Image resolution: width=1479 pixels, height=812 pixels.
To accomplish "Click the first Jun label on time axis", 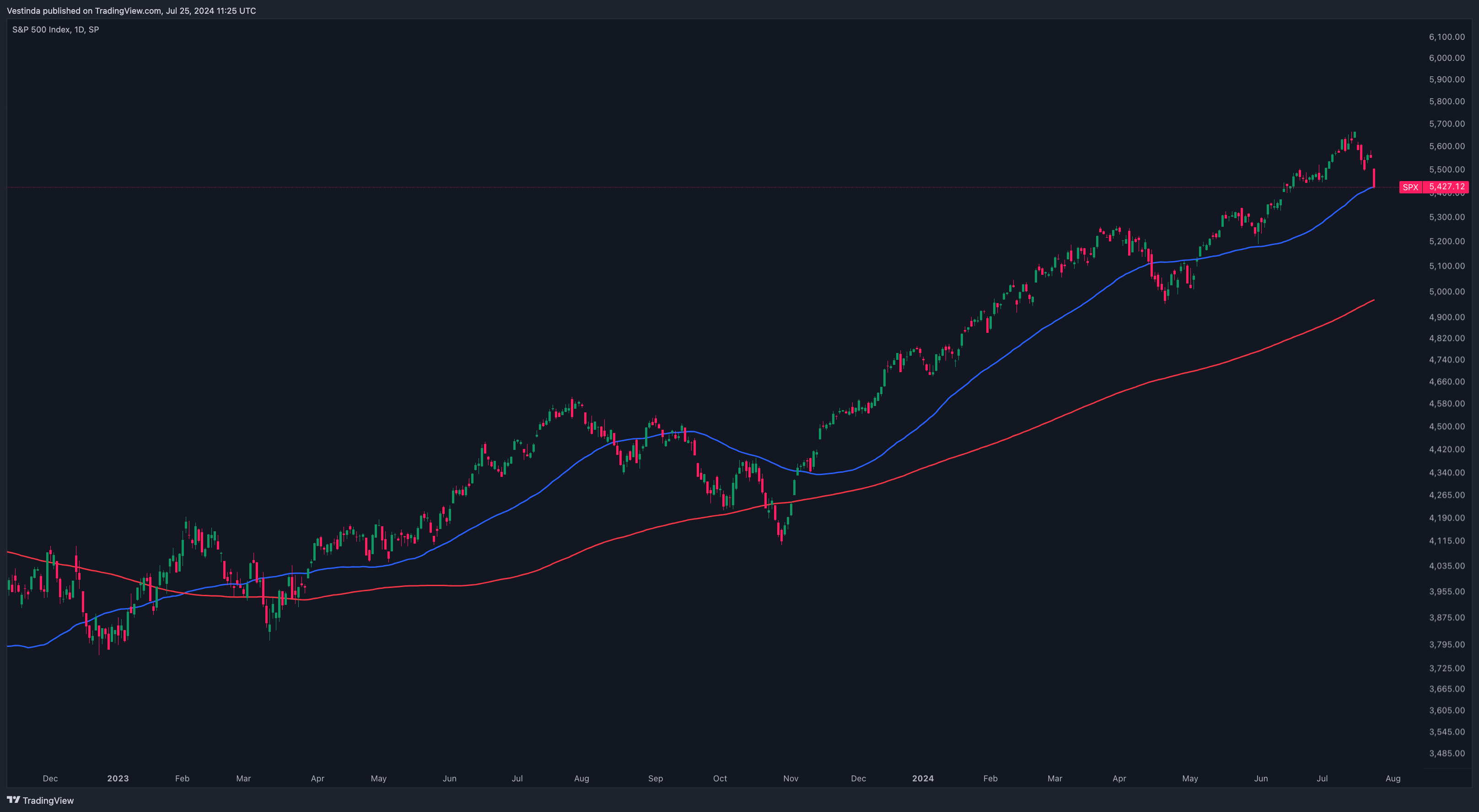I will coord(450,778).
